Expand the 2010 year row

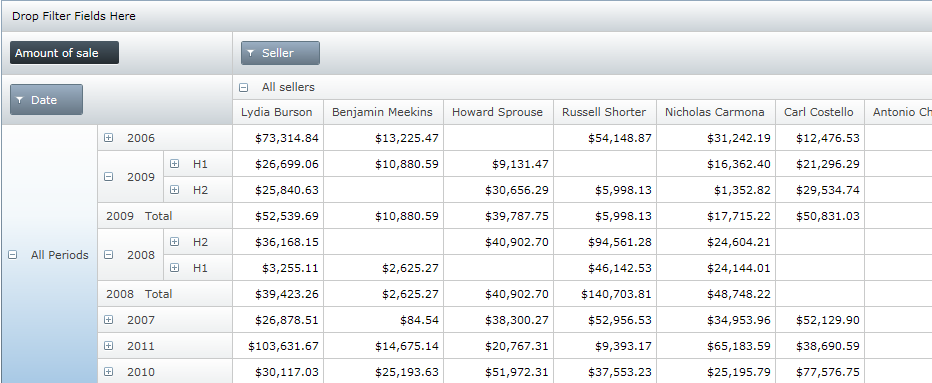click(x=108, y=372)
